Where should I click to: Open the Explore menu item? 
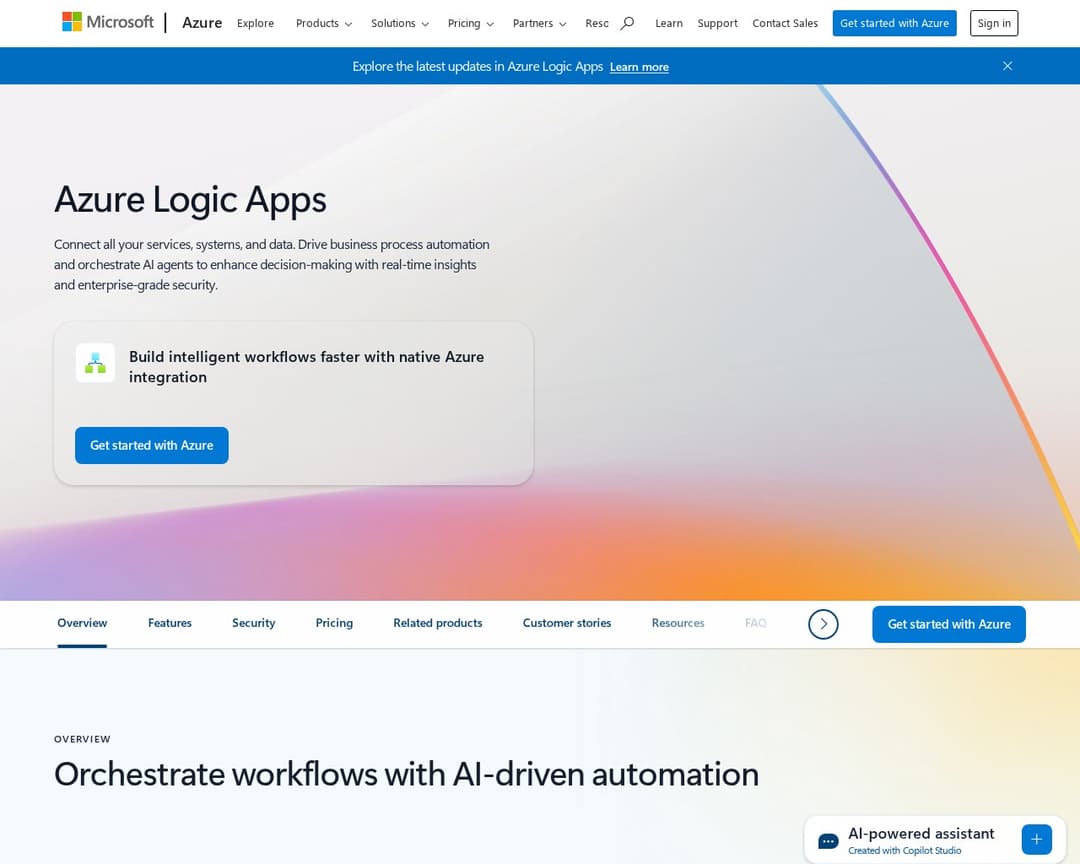pyautogui.click(x=256, y=23)
